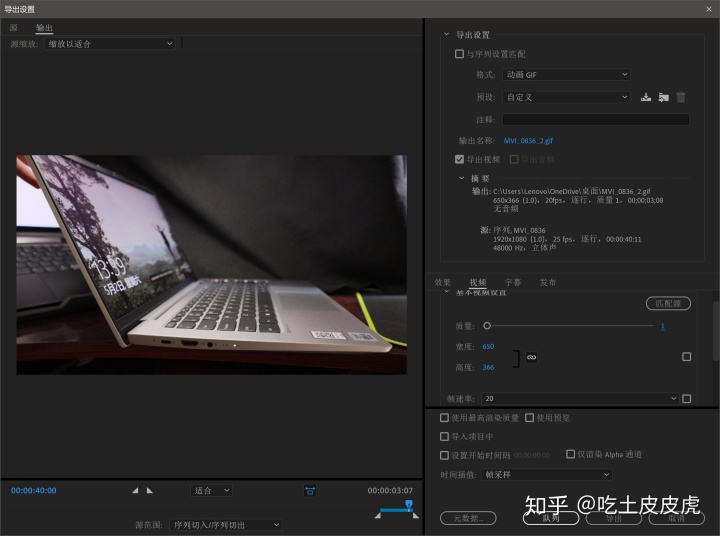The image size is (720, 536).
Task: Click the save preset icon
Action: click(646, 97)
